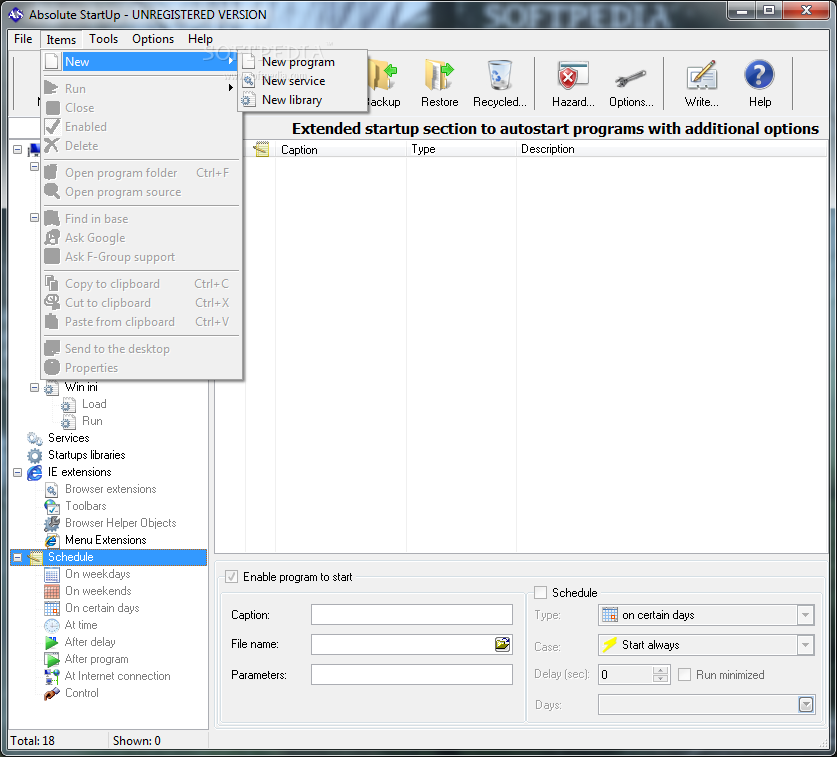Viewport: 837px width, 757px height.
Task: Click the note icon in Caption column header
Action: pos(261,149)
